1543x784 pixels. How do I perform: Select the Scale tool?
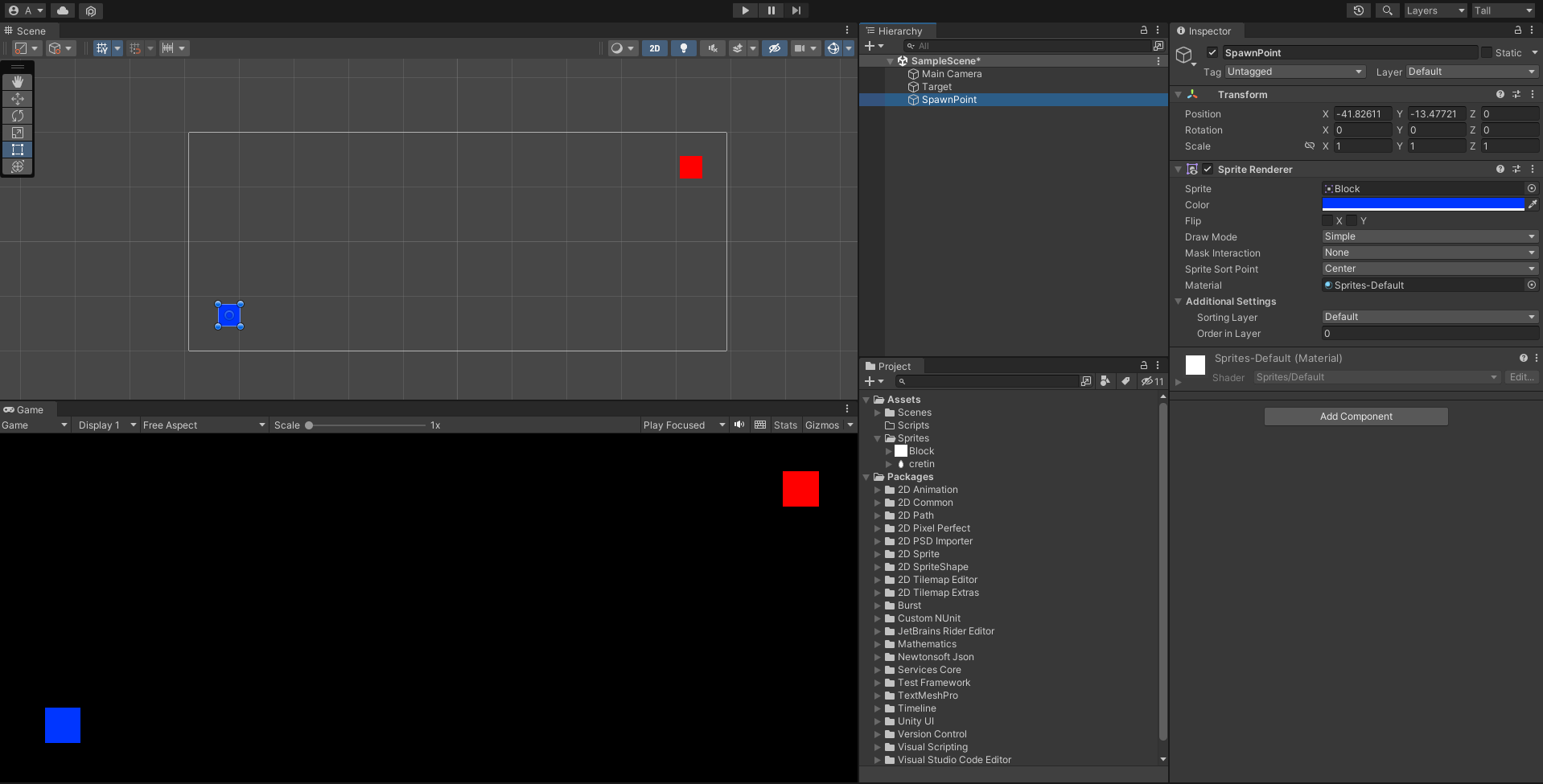coord(18,133)
